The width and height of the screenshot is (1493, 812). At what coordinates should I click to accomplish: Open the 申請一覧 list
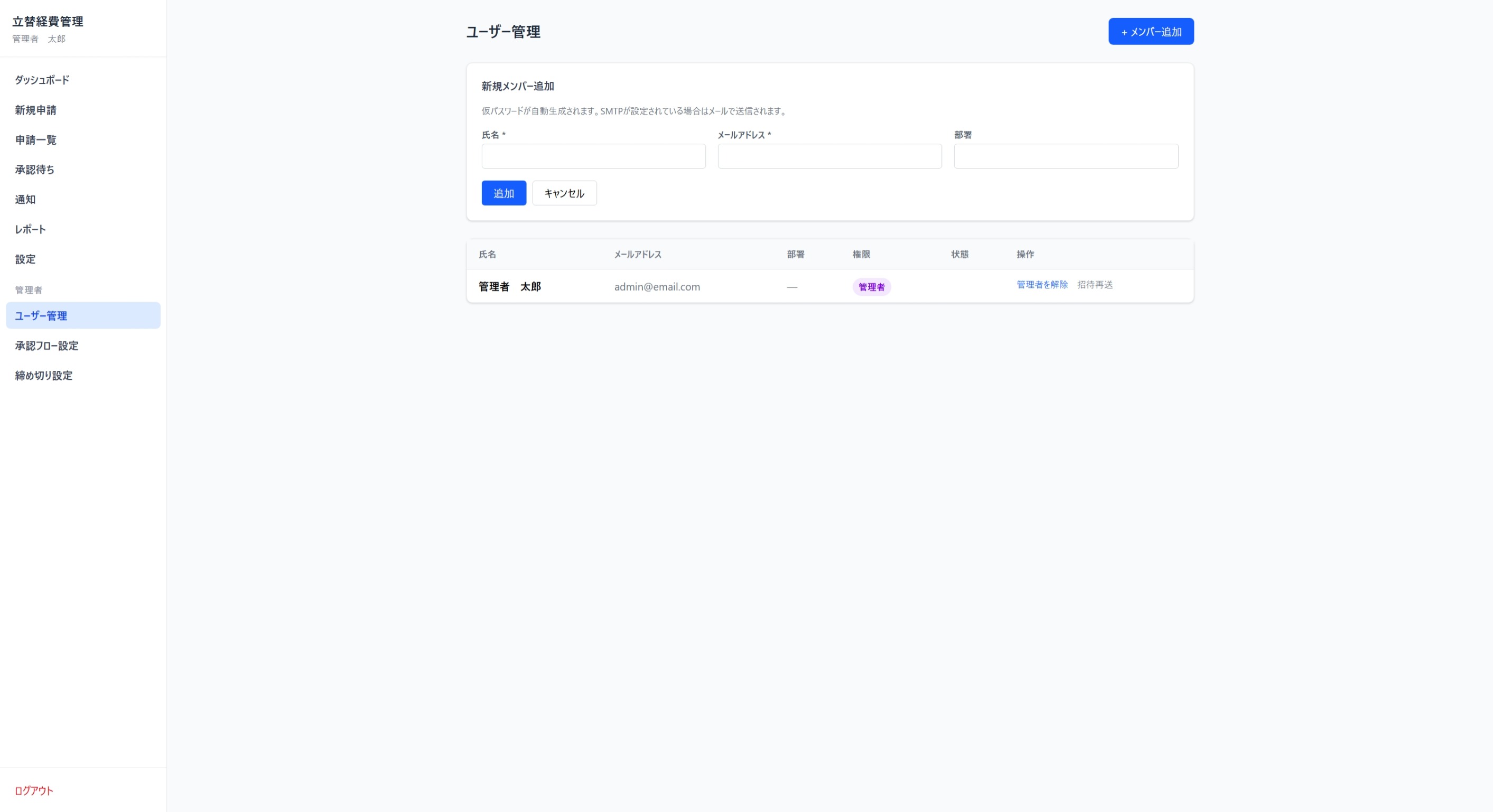tap(35, 139)
